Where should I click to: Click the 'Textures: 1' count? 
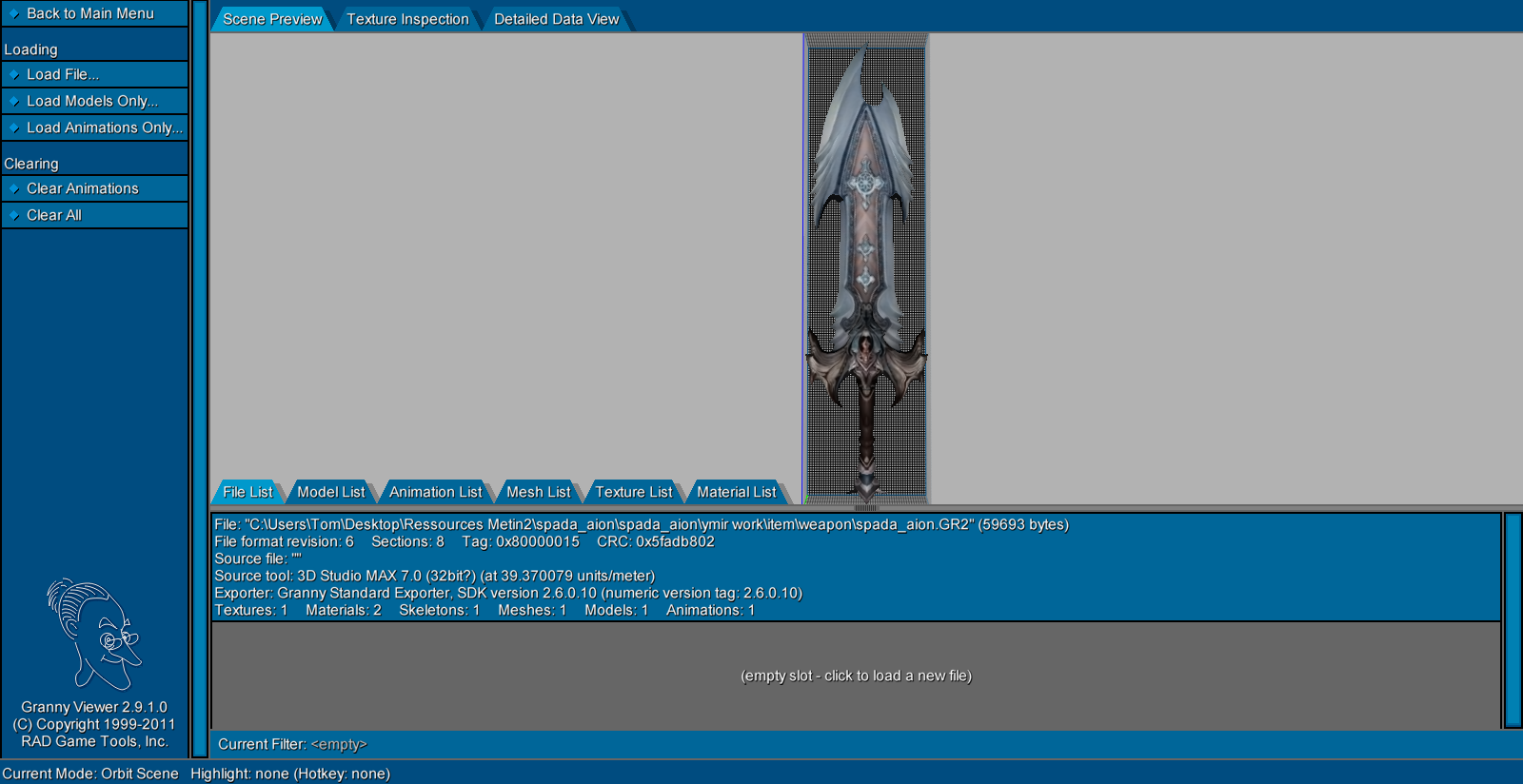[x=250, y=610]
